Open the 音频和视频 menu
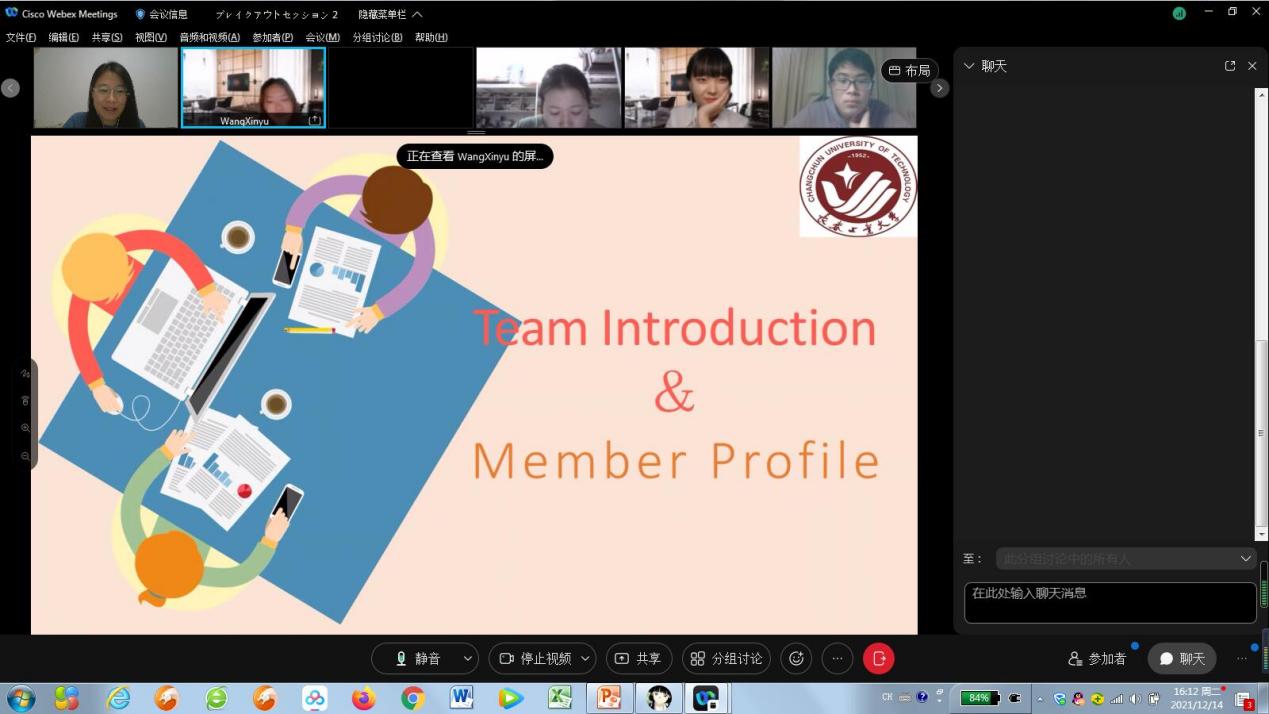1269x714 pixels. tap(209, 37)
